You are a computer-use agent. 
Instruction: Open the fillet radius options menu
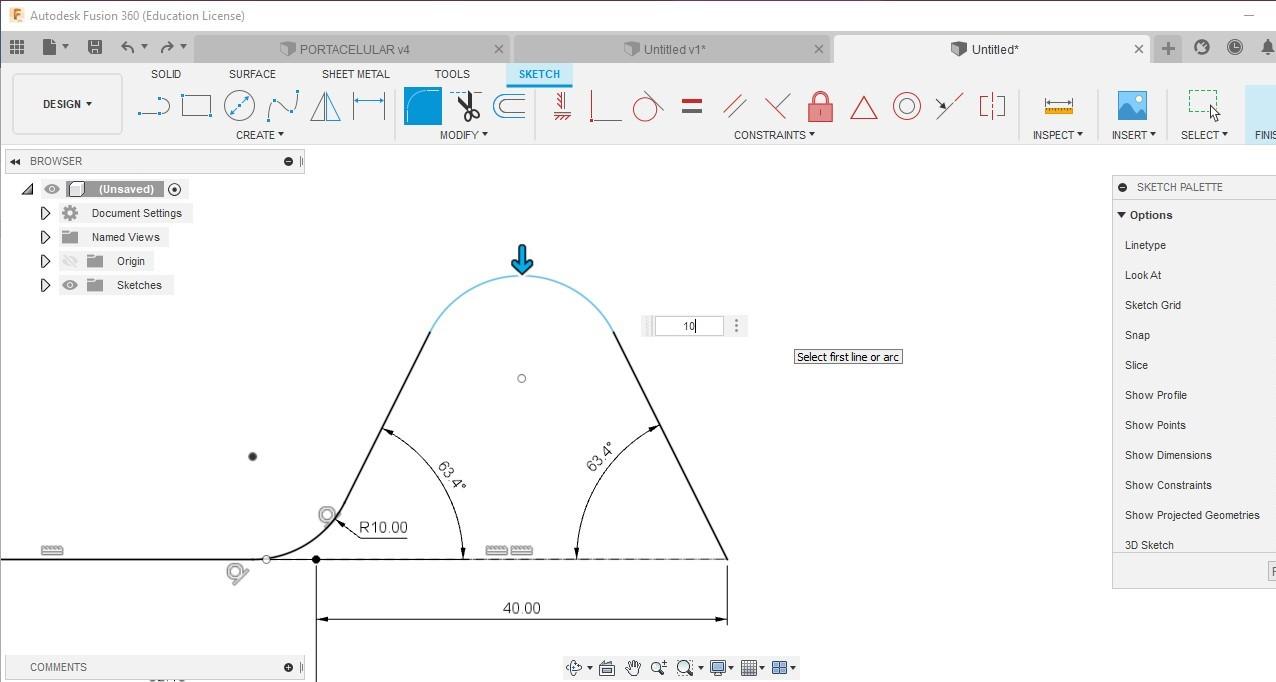click(737, 326)
